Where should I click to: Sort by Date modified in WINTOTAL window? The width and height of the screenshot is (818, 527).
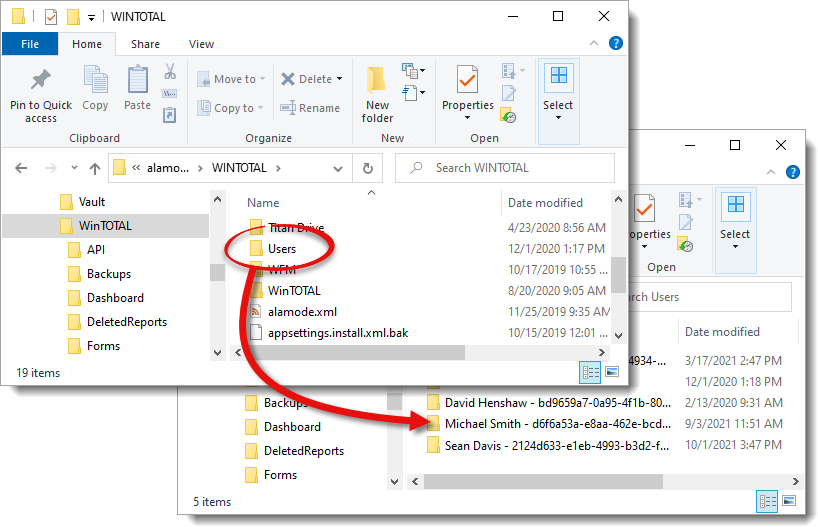pos(545,203)
